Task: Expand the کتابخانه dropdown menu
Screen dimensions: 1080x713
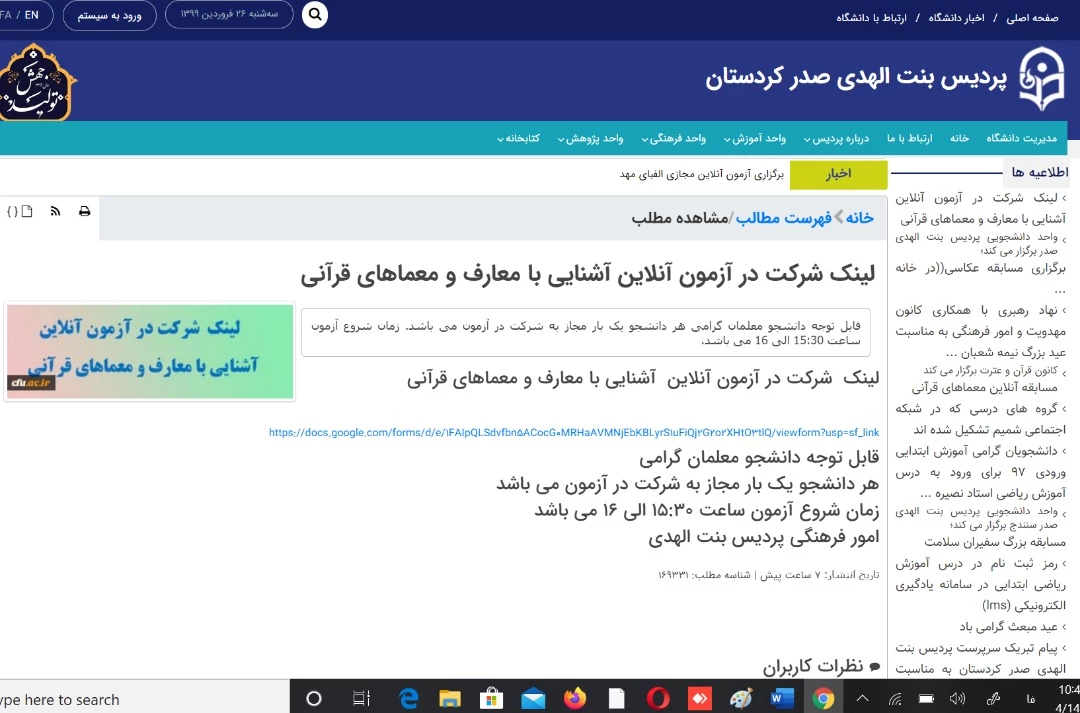Action: 521,138
